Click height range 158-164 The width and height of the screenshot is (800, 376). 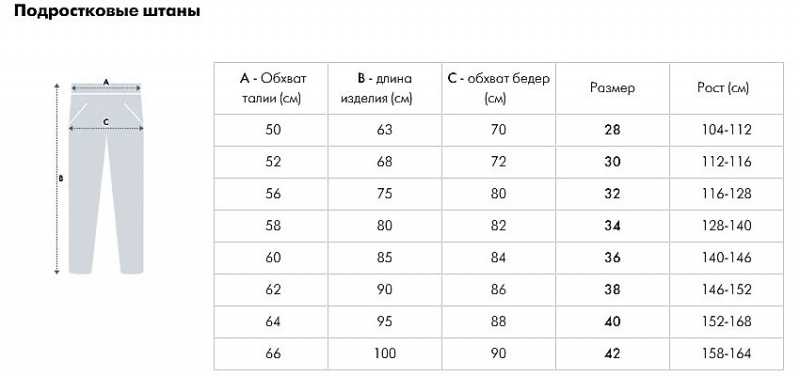coord(727,354)
